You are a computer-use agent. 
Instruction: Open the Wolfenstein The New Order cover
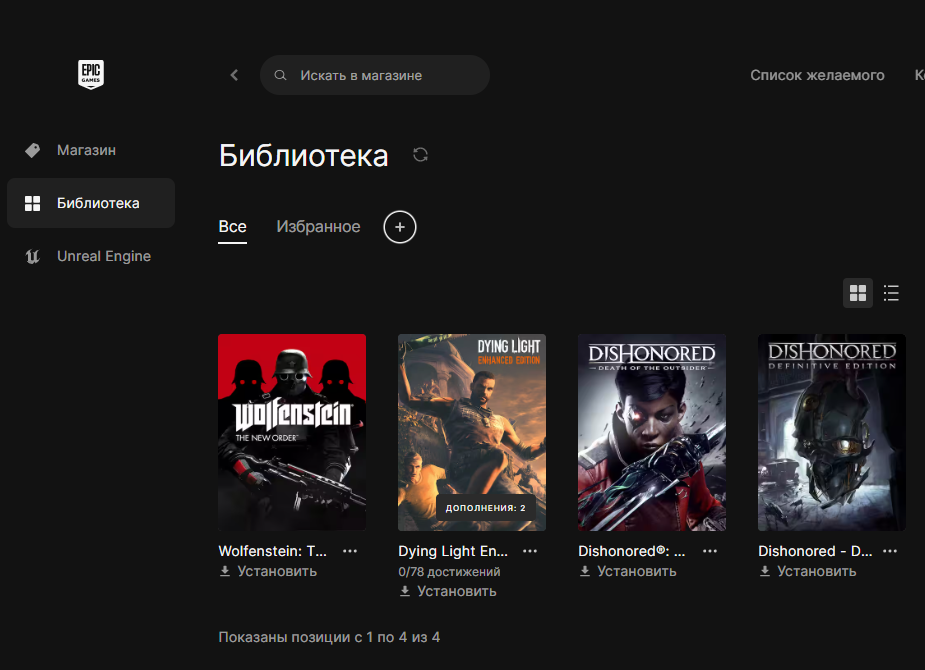[292, 432]
